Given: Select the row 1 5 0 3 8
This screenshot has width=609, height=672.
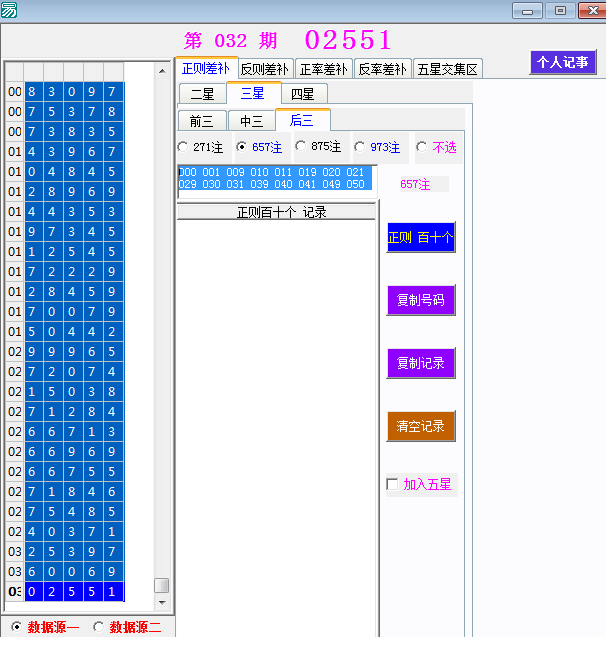Looking at the screenshot, I should coord(65,392).
